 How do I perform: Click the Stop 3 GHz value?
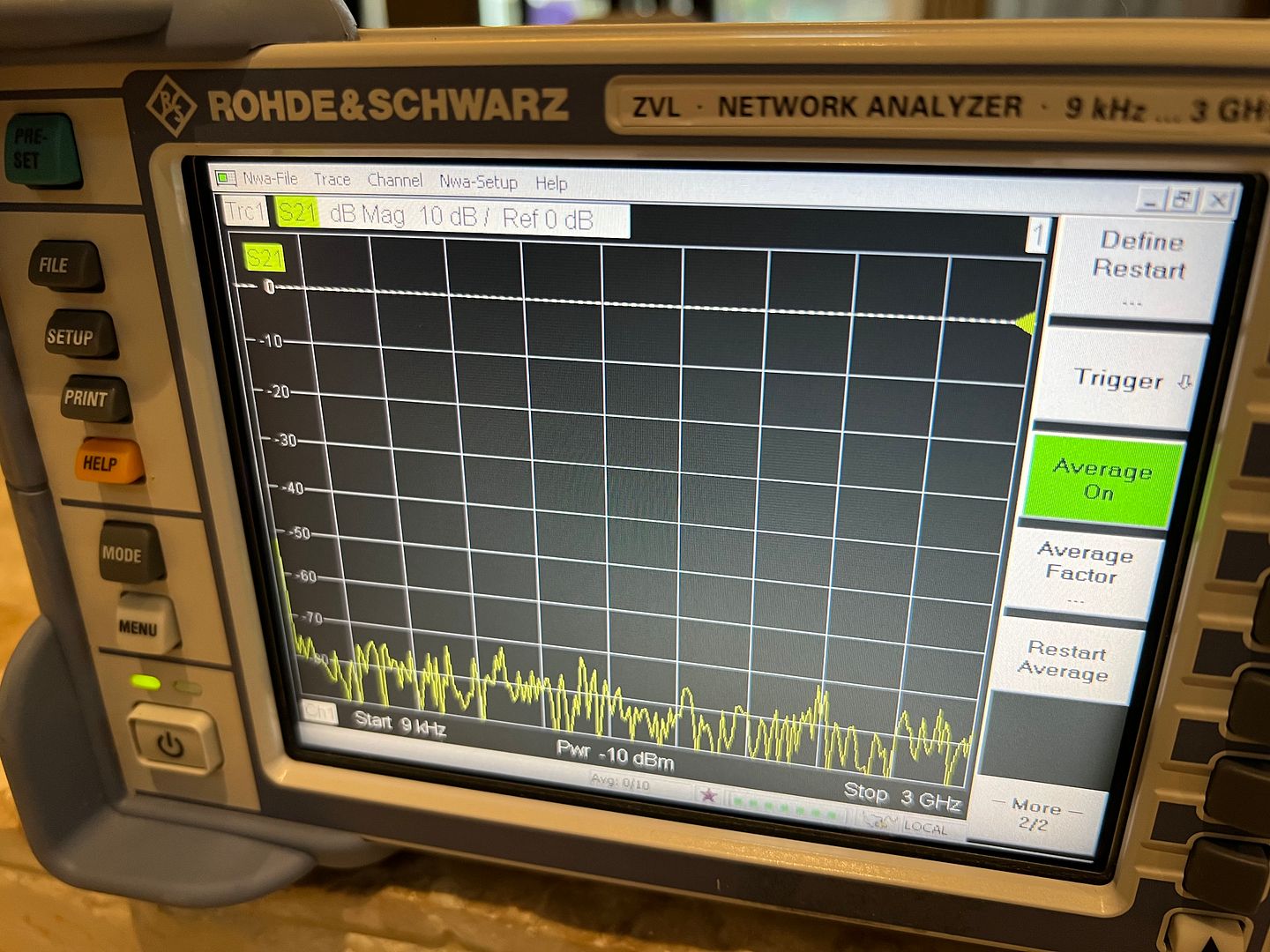point(901,796)
